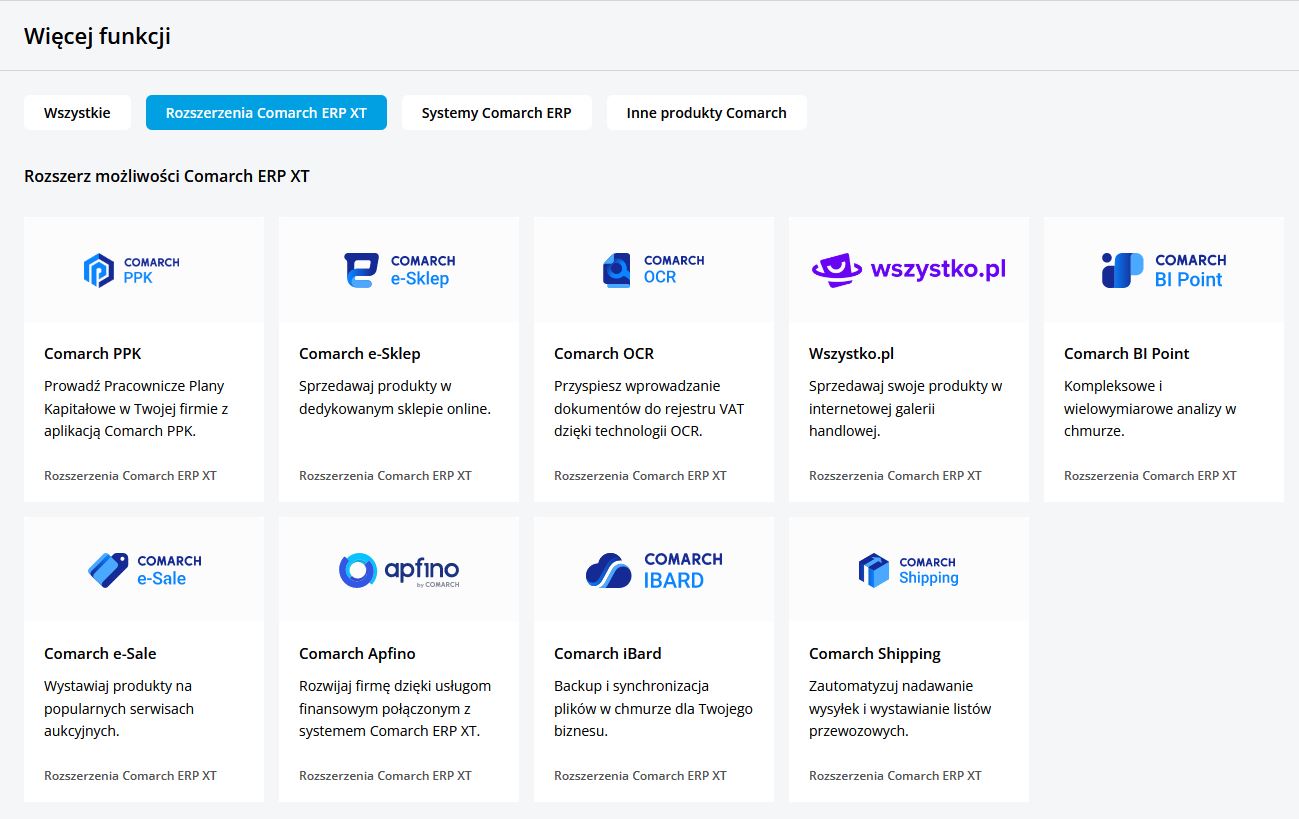Click the Comarch e-Sklep logo

[x=398, y=270]
